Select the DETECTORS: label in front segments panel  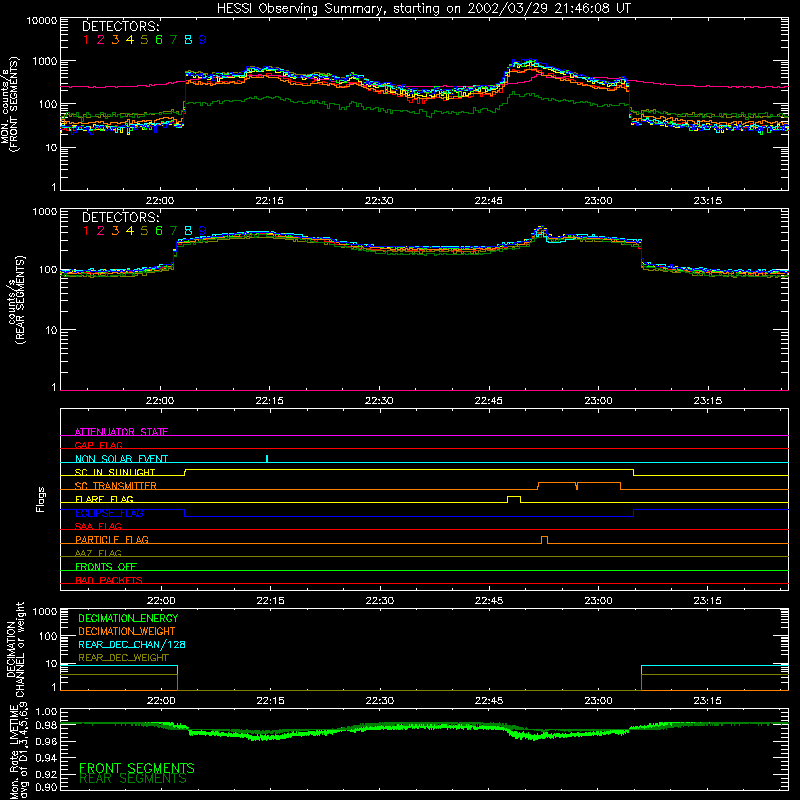point(120,26)
